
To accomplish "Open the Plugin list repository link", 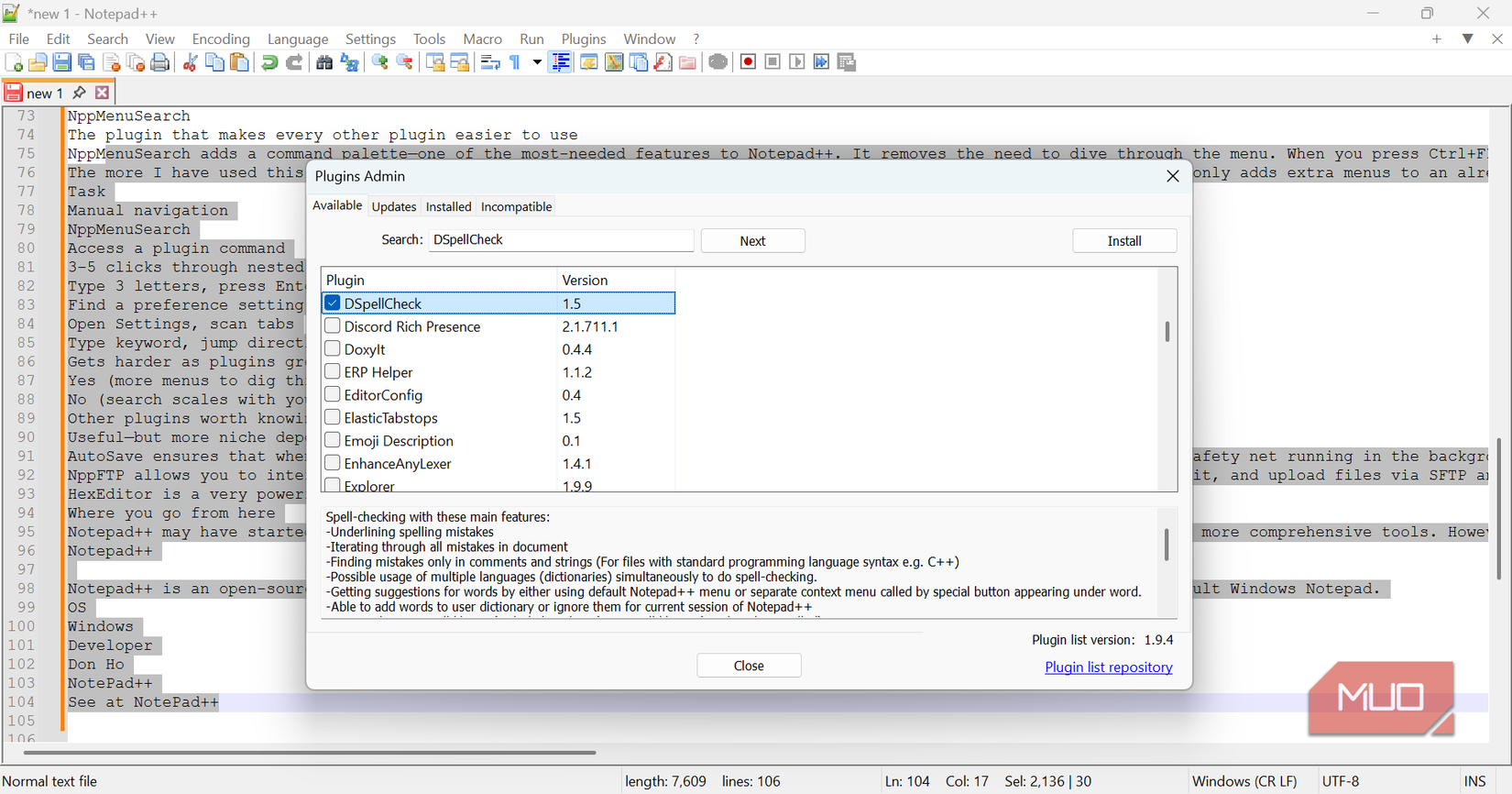I will 1109,667.
